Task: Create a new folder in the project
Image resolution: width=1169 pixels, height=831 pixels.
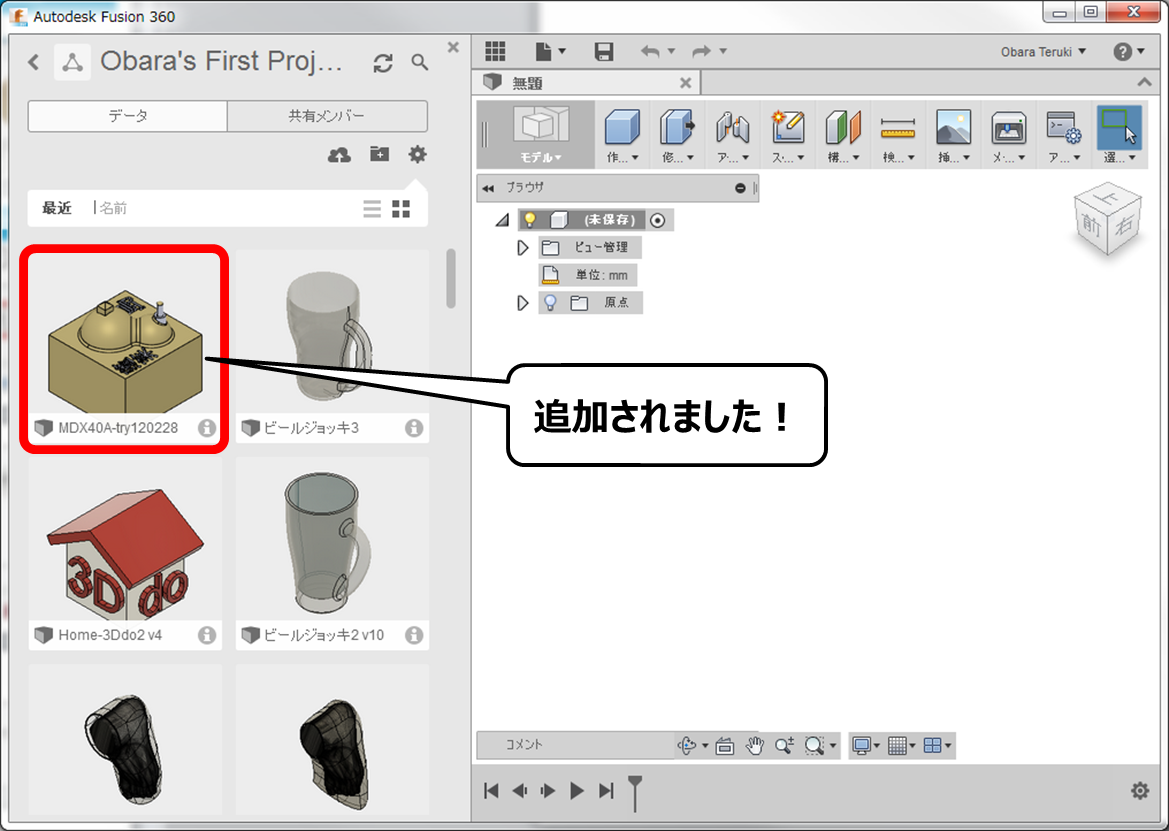Action: 379,154
